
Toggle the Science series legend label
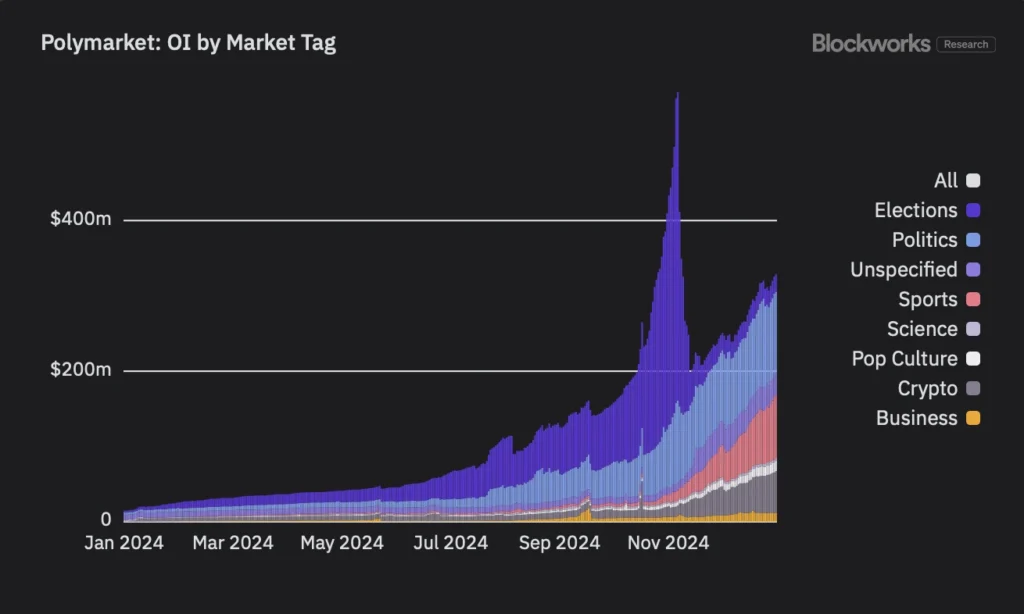pyautogui.click(x=922, y=329)
